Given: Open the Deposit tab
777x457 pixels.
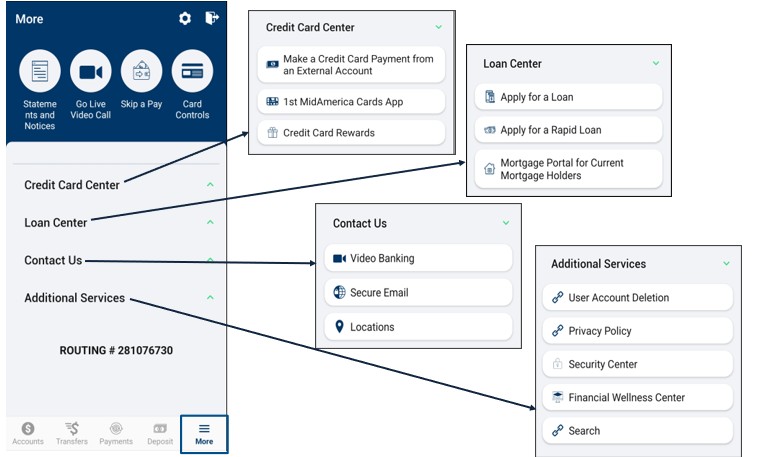Looking at the screenshot, I should pos(161,433).
